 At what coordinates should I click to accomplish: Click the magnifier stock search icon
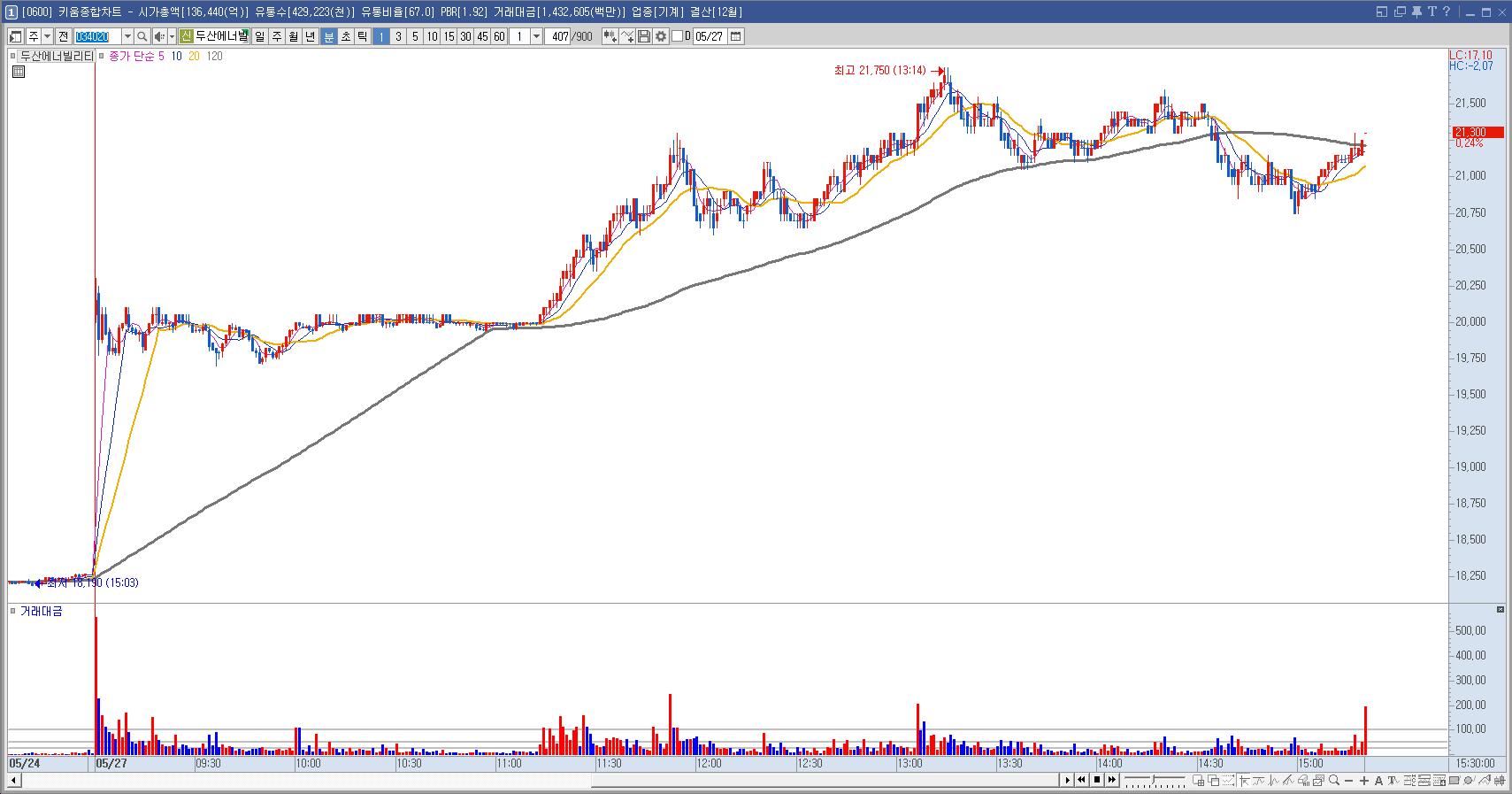pyautogui.click(x=142, y=36)
